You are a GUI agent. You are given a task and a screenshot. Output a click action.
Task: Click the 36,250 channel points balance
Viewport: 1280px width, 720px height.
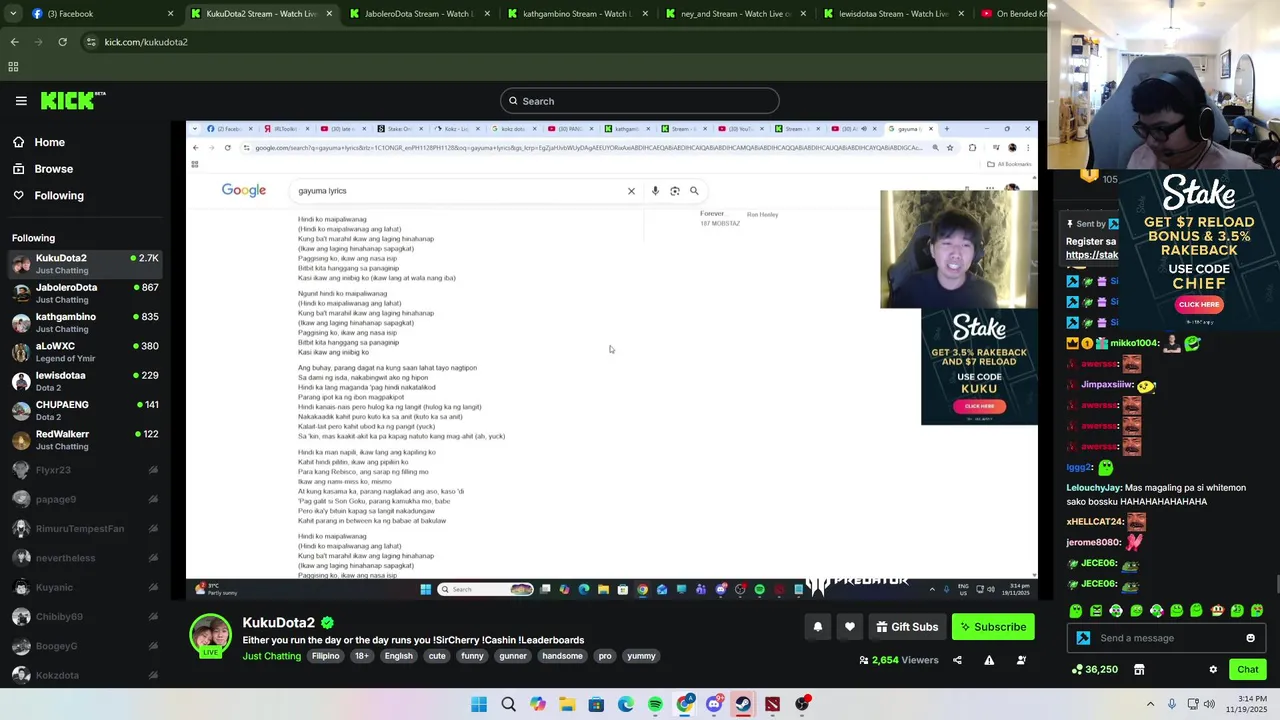[x=1095, y=670]
